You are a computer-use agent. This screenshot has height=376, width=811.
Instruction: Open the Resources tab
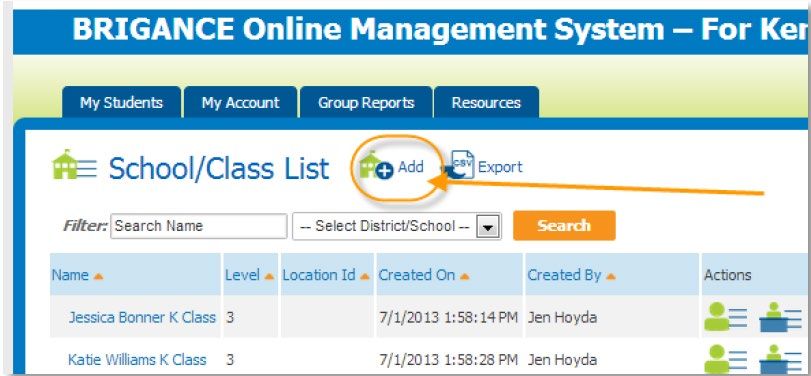pos(486,102)
